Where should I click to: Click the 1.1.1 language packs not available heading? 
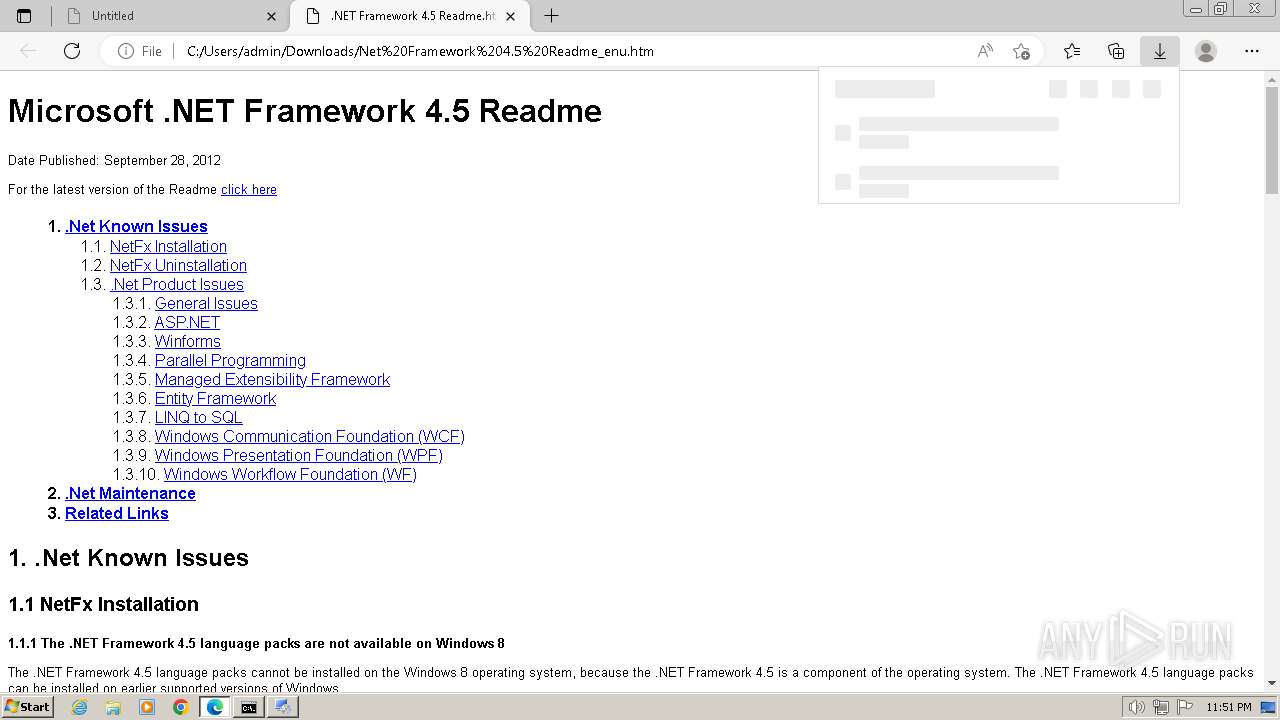tap(256, 643)
